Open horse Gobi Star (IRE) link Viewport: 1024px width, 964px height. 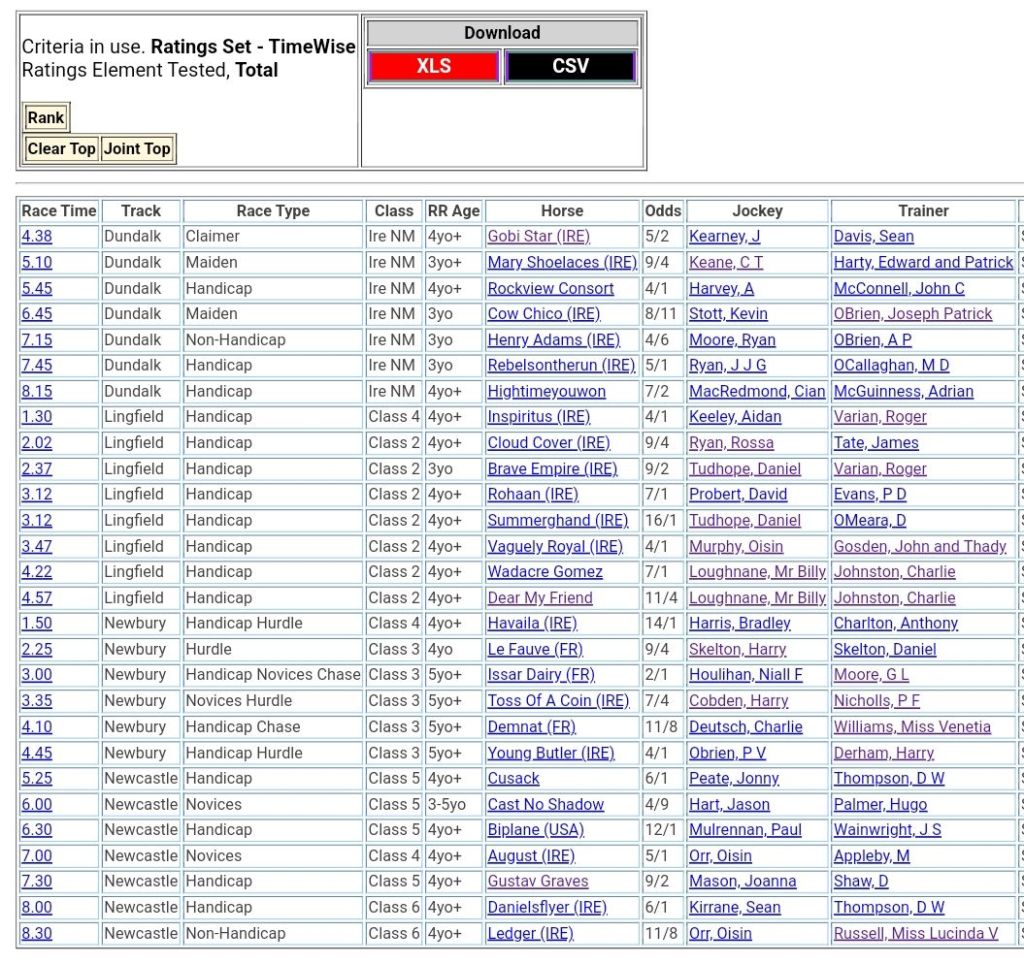[538, 237]
